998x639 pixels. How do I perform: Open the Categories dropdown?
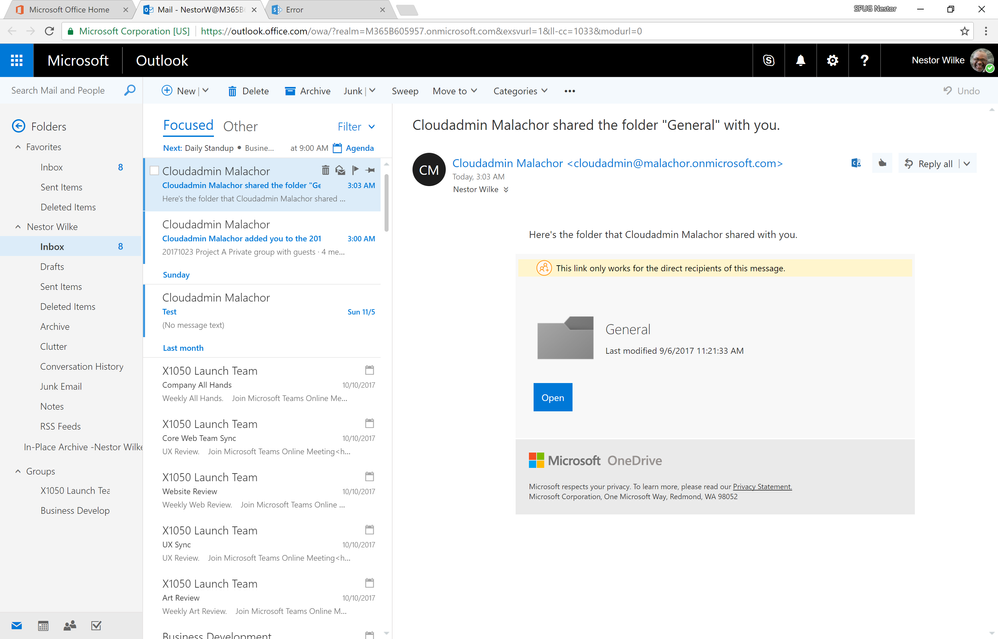(520, 91)
